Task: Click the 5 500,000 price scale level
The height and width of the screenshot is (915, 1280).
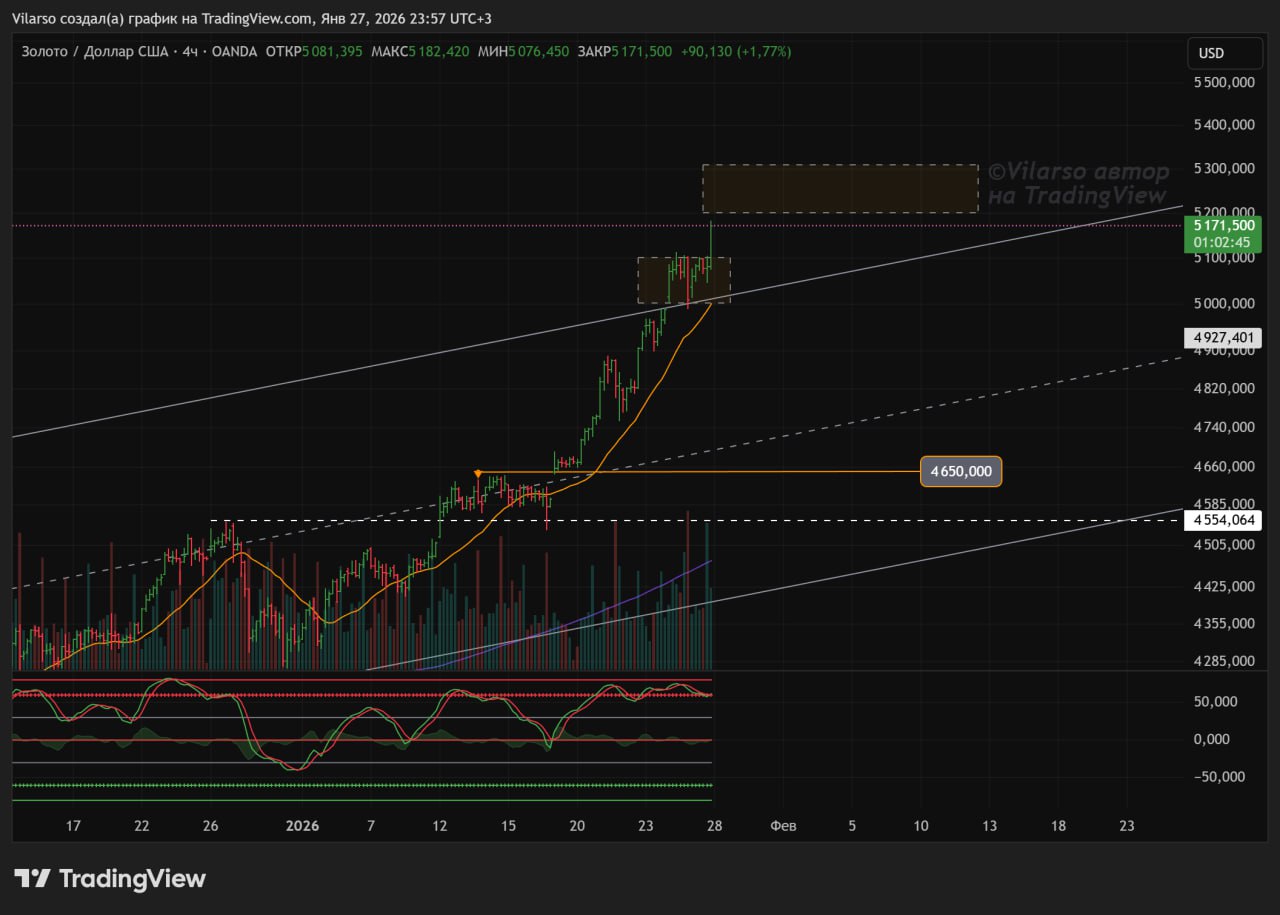Action: tap(1226, 83)
